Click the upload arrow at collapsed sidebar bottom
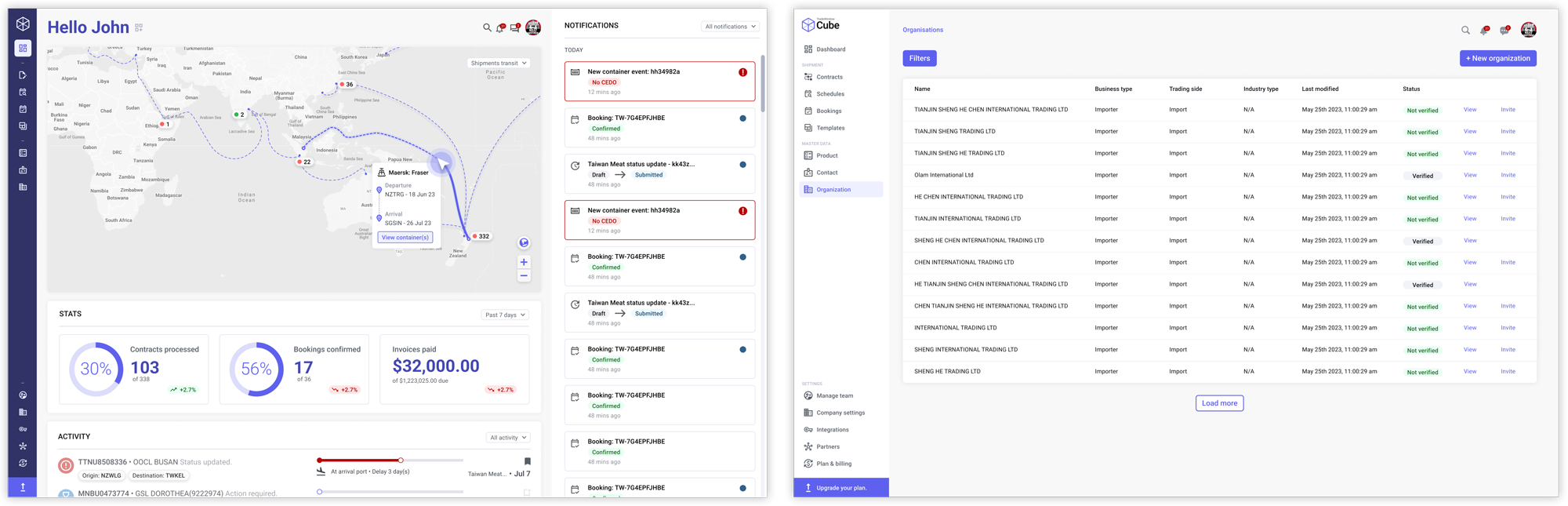Viewport: 1568px width, 506px height. (x=23, y=487)
